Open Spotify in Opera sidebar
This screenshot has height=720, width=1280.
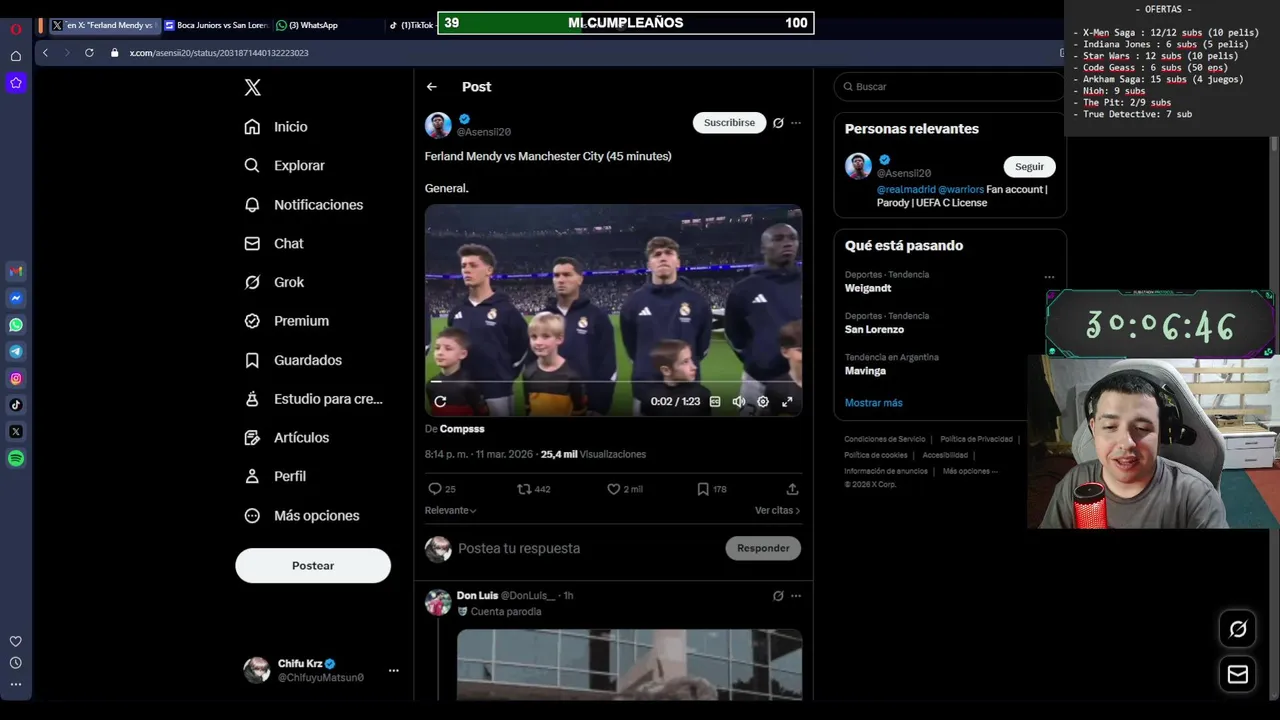16,459
